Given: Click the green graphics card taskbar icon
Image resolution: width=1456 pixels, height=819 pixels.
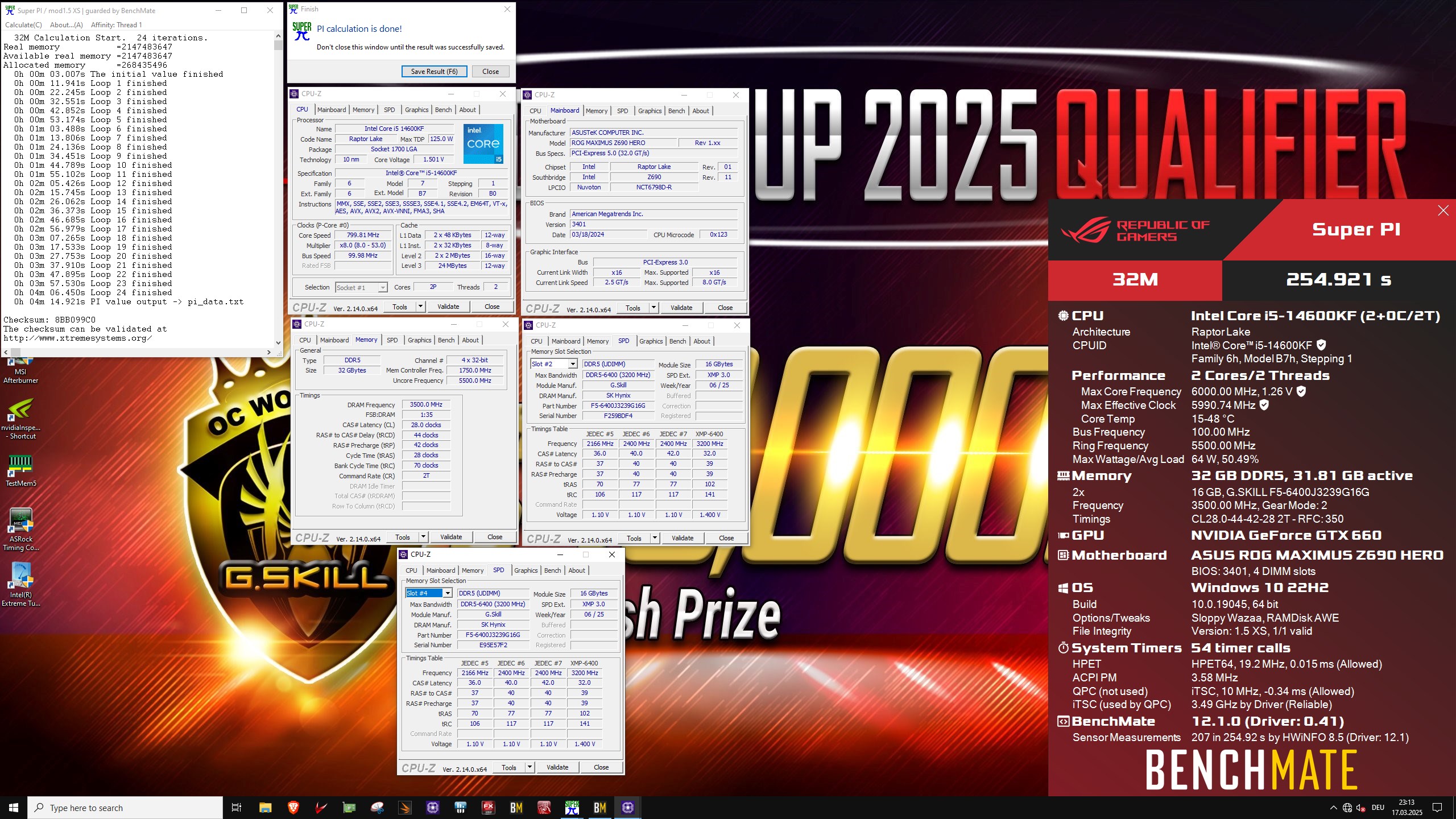Looking at the screenshot, I should [x=349, y=808].
